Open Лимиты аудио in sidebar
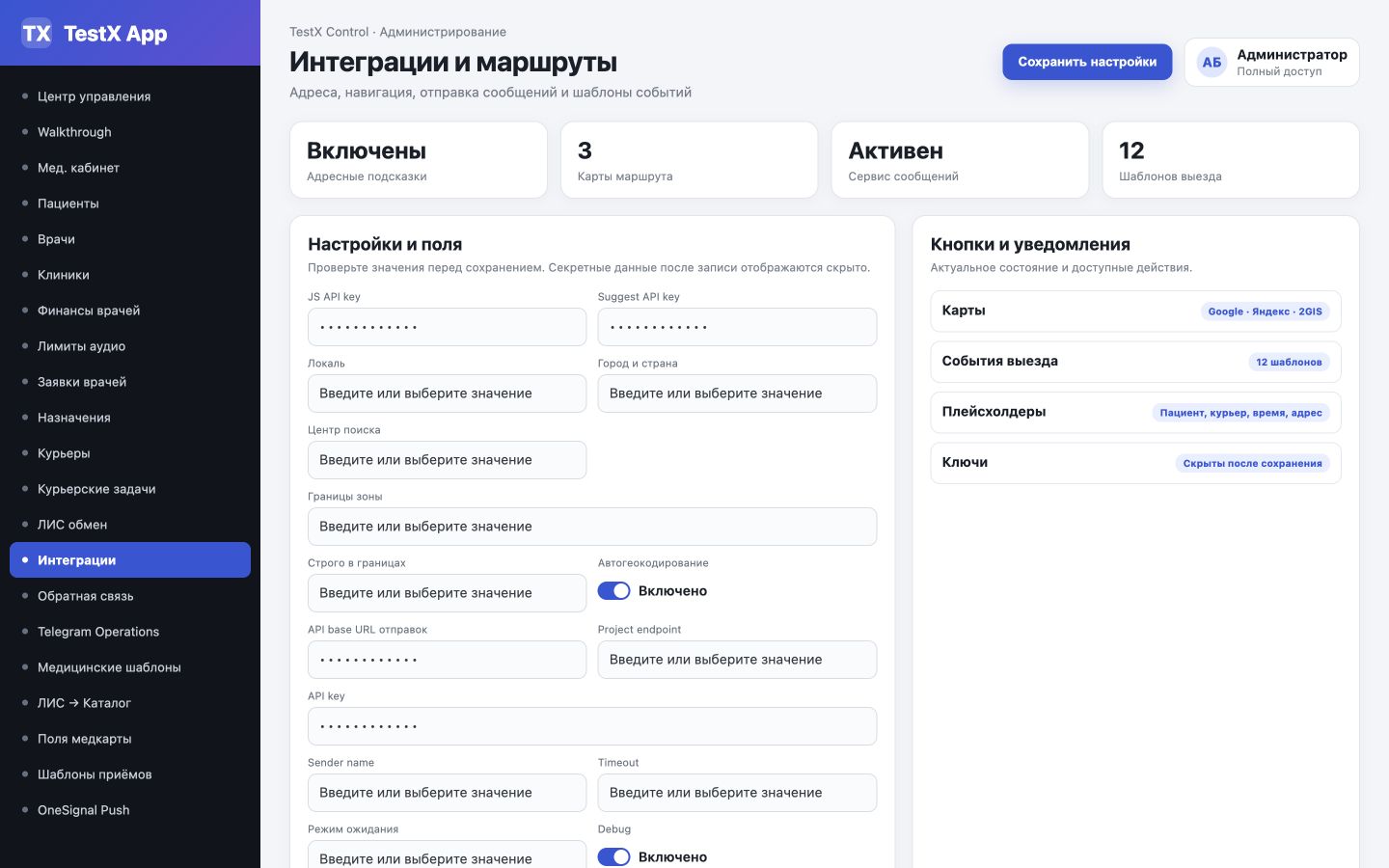Viewport: 1389px width, 868px height. 130,346
